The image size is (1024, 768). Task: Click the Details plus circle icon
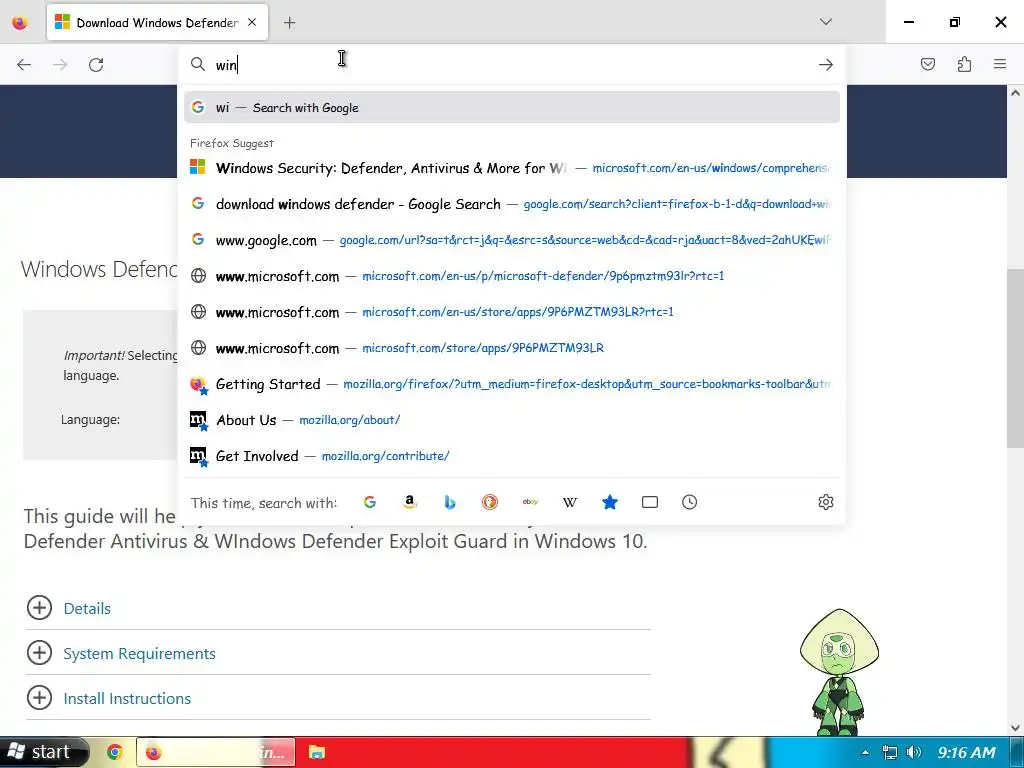tap(39, 607)
